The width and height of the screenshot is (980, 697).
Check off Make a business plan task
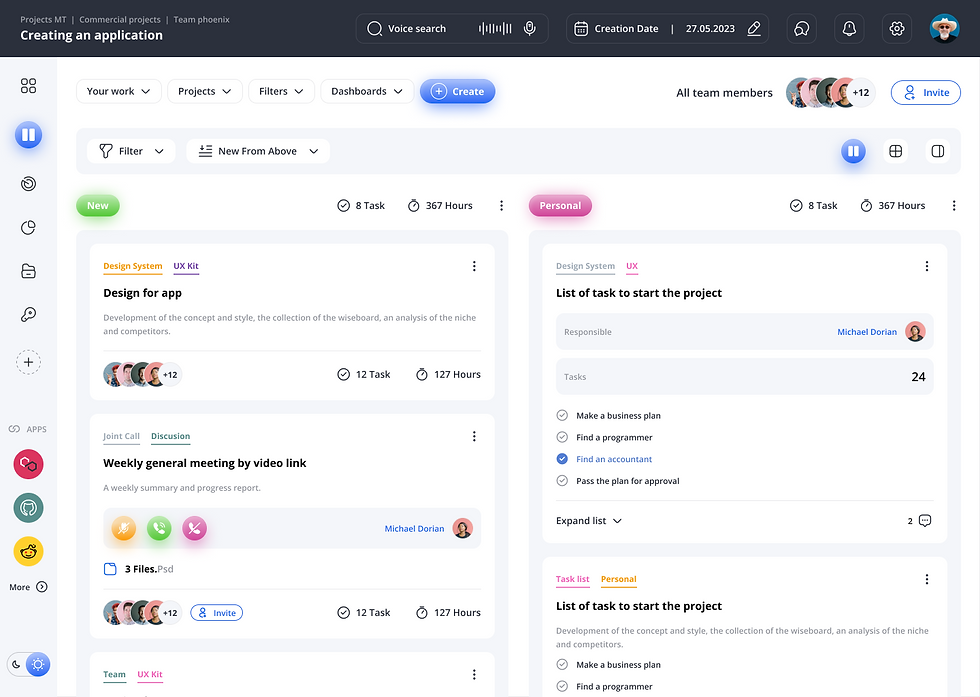coord(562,415)
